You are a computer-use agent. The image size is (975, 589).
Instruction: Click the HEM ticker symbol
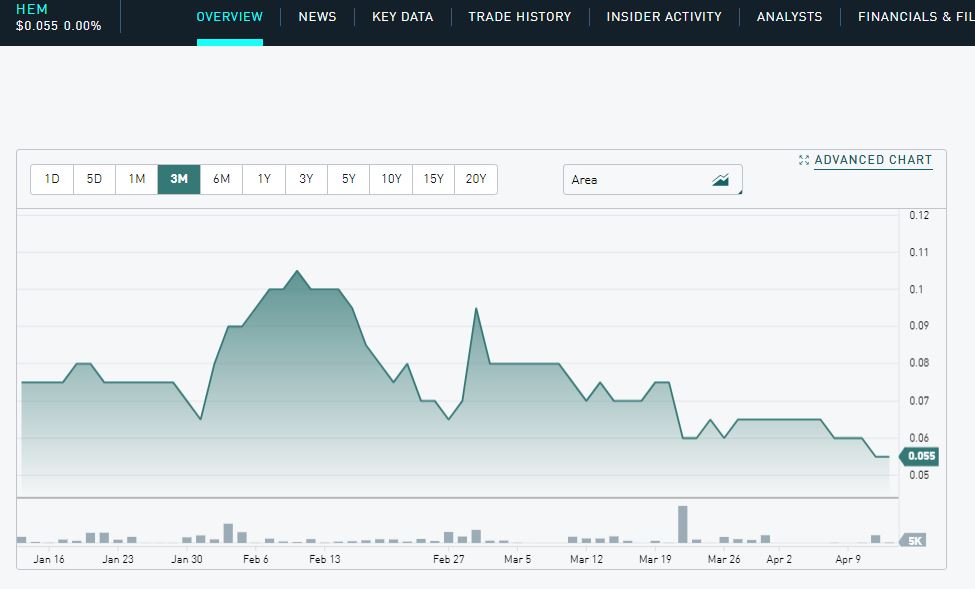tap(30, 9)
